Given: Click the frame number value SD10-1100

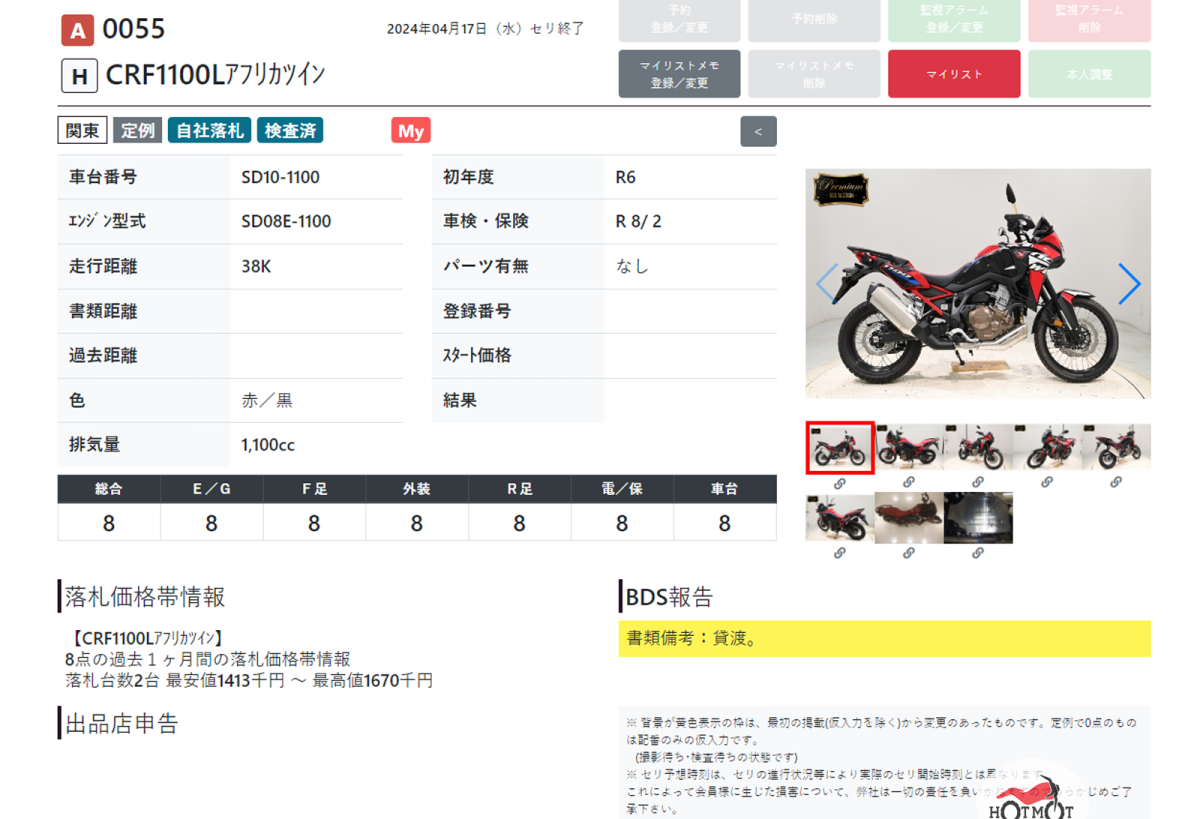Looking at the screenshot, I should point(280,177).
